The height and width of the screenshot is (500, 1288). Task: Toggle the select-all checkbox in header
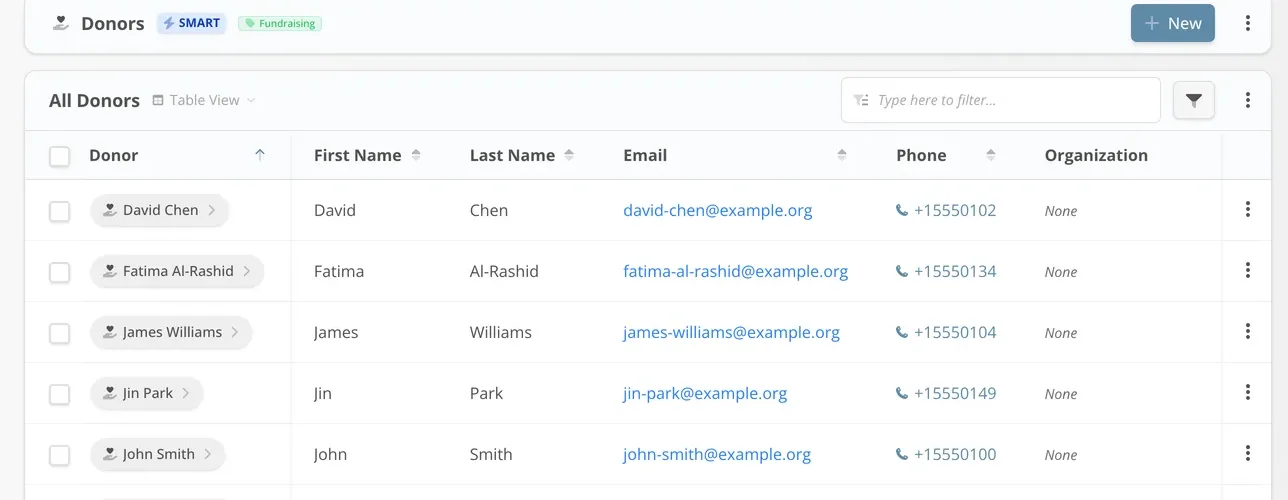[x=60, y=156]
